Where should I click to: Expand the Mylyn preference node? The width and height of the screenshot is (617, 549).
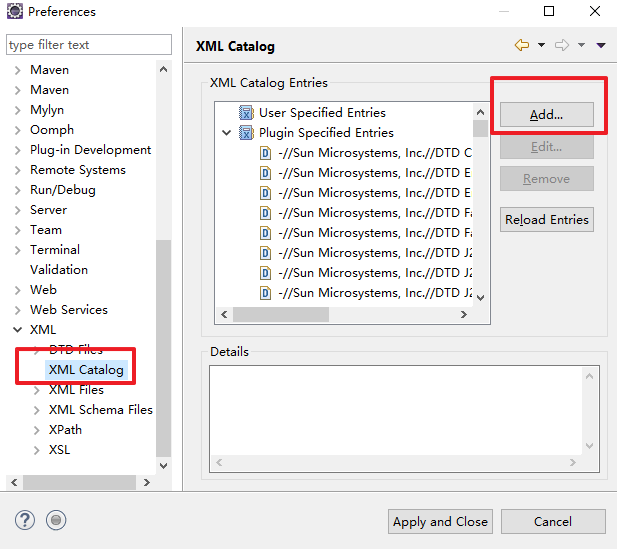pyautogui.click(x=17, y=110)
